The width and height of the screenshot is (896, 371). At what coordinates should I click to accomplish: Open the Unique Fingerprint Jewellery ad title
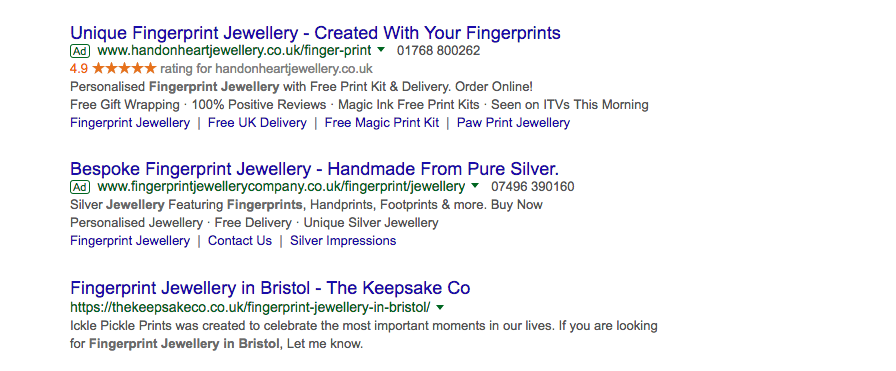pos(315,33)
